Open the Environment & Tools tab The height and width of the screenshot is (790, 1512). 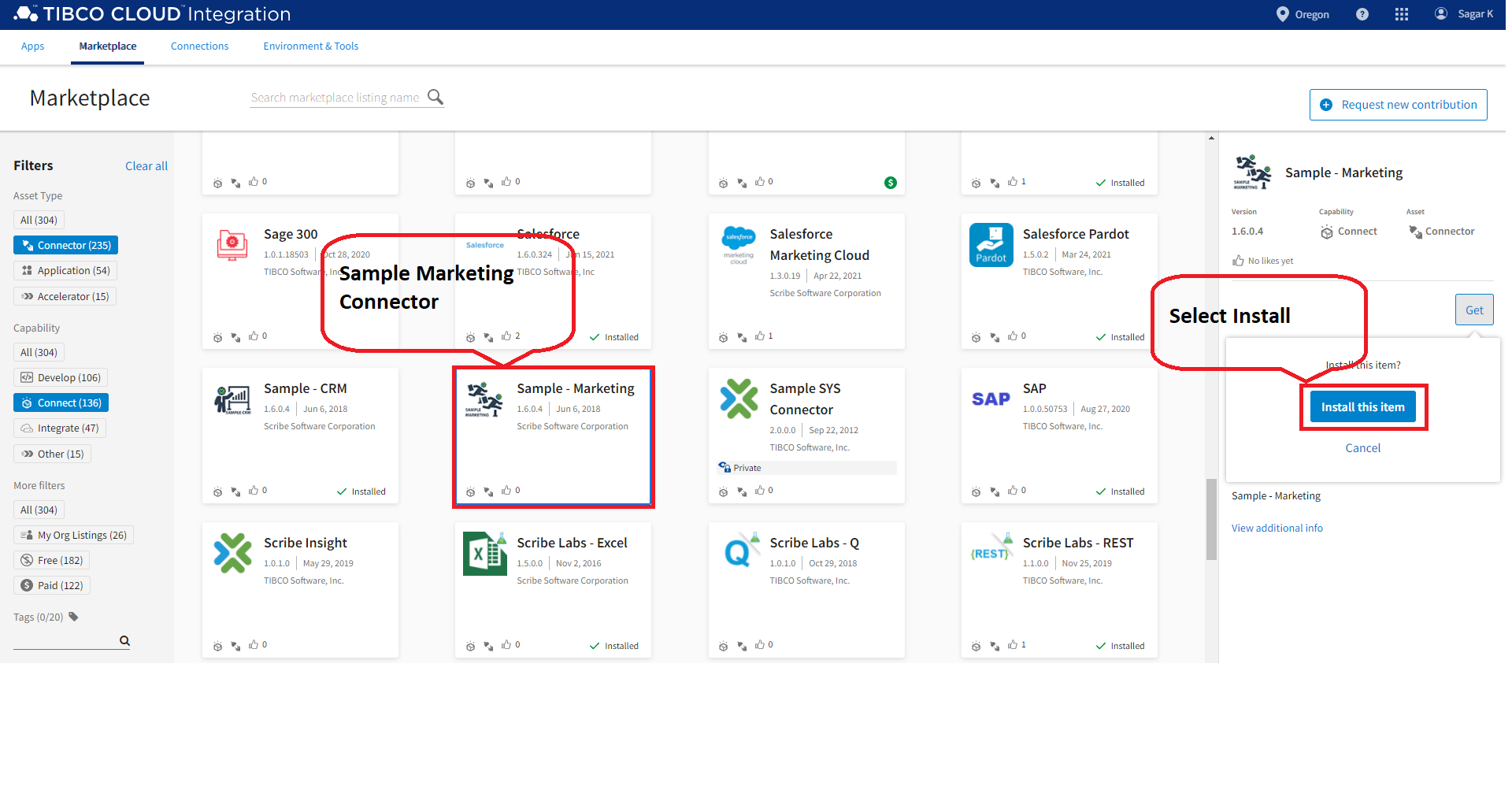click(311, 46)
